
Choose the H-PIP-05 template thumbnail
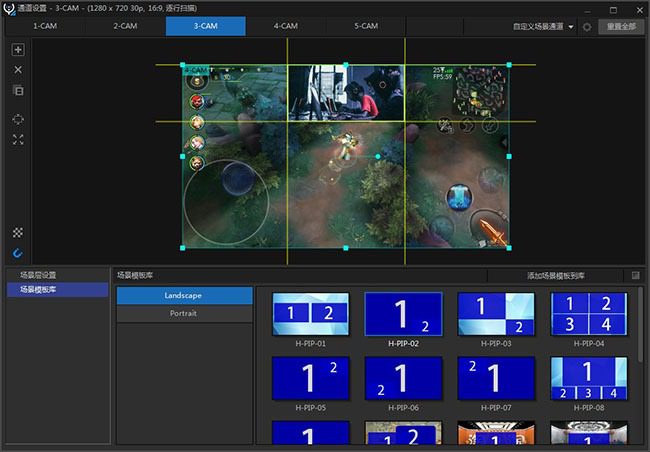tap(310, 378)
